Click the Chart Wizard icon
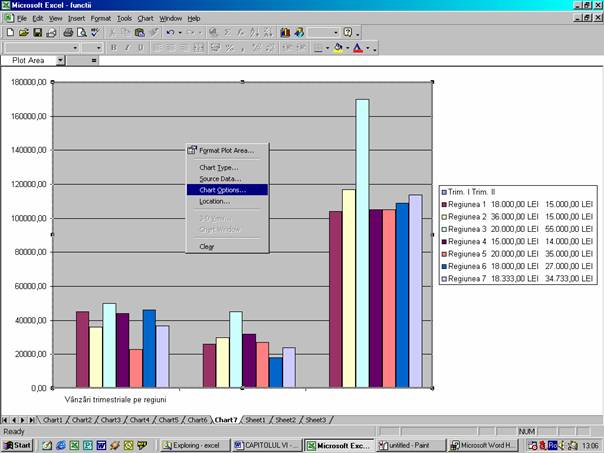The height and width of the screenshot is (453, 604). 284,33
